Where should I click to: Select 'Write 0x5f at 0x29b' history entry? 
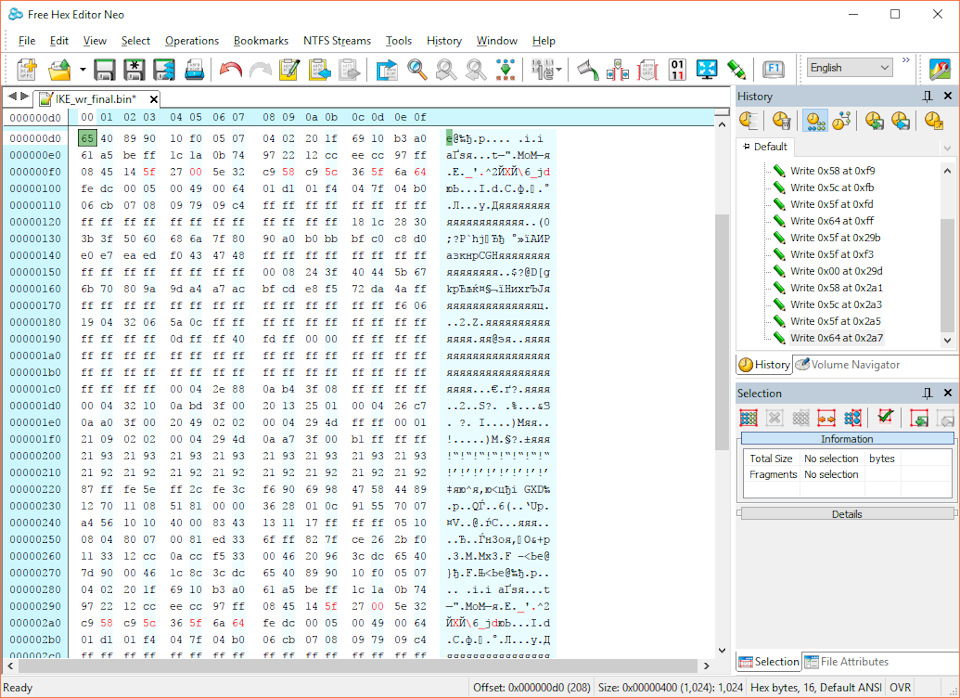tap(835, 237)
